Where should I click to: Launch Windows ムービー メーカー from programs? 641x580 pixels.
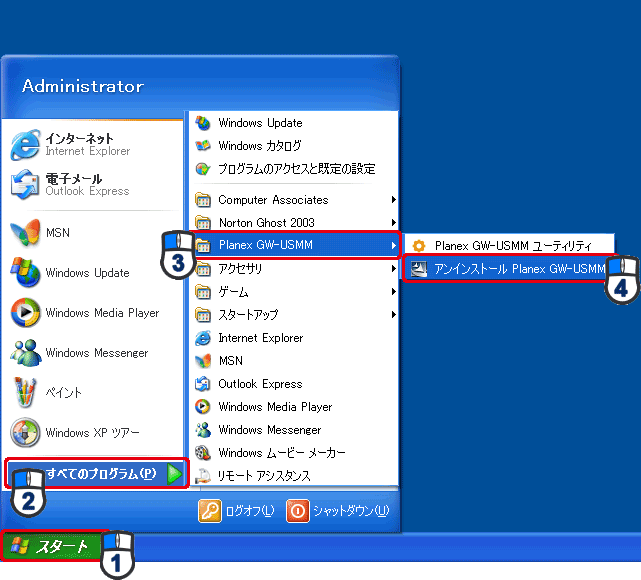[x=295, y=452]
